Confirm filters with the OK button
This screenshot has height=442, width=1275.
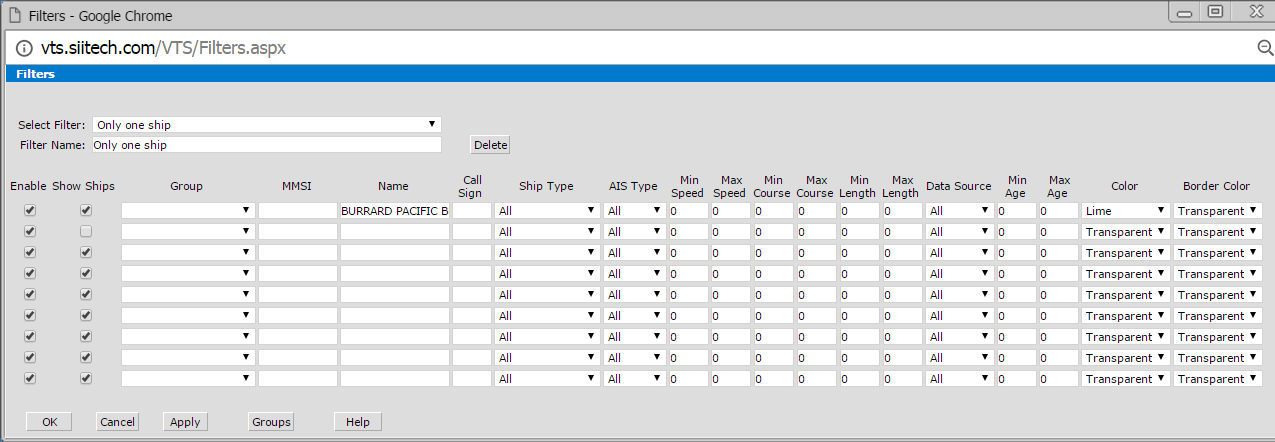49,422
